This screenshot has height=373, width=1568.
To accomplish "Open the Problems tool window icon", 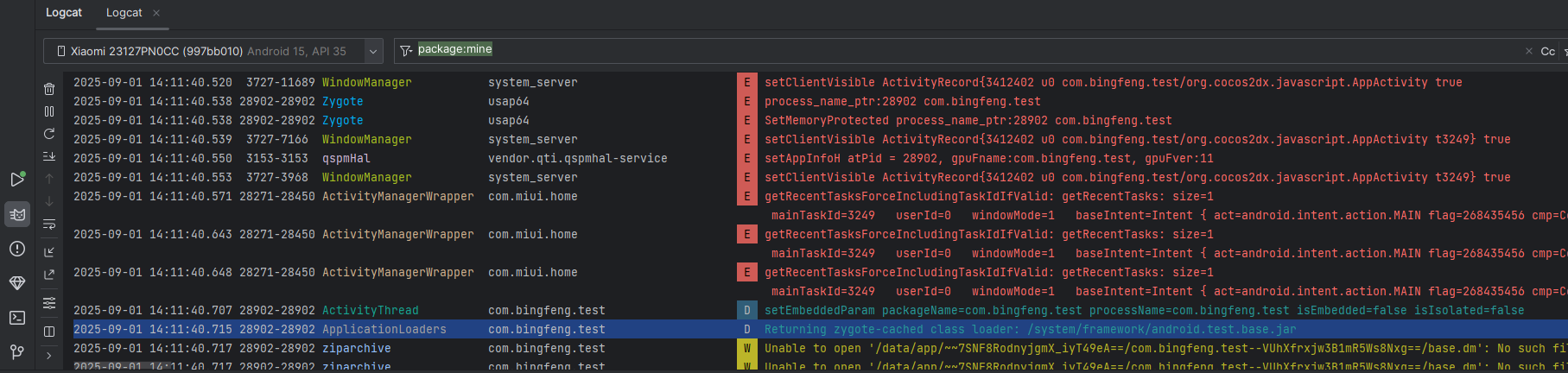I will coord(17,249).
